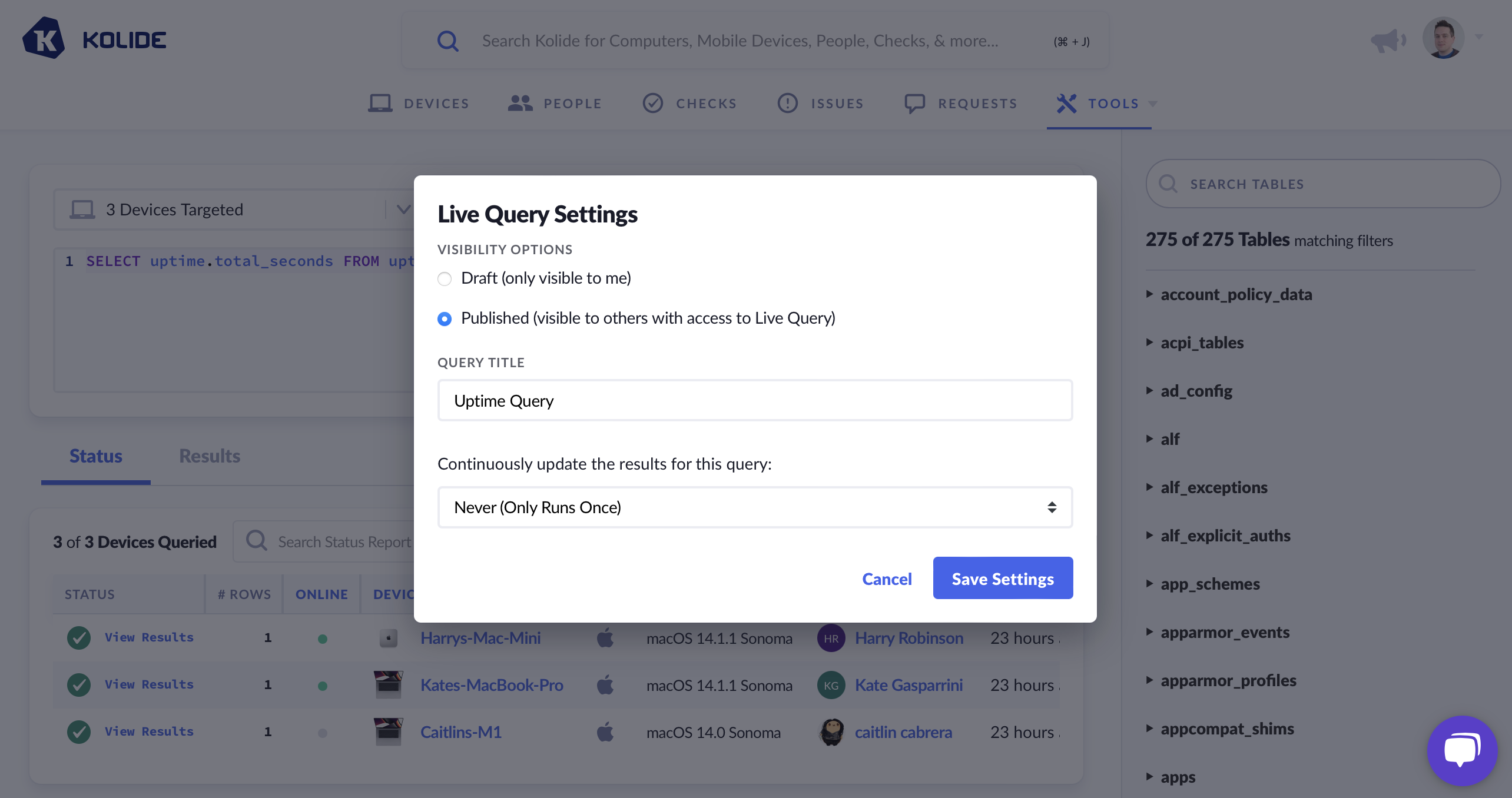Click the Save Settings button
The width and height of the screenshot is (1512, 798).
click(x=1003, y=578)
